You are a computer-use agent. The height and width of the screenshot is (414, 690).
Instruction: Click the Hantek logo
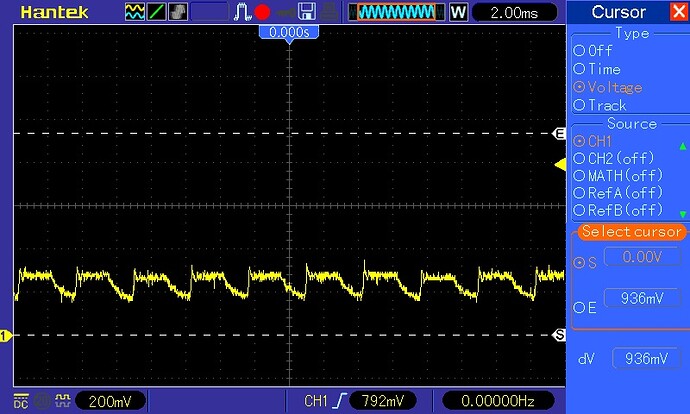pyautogui.click(x=55, y=12)
